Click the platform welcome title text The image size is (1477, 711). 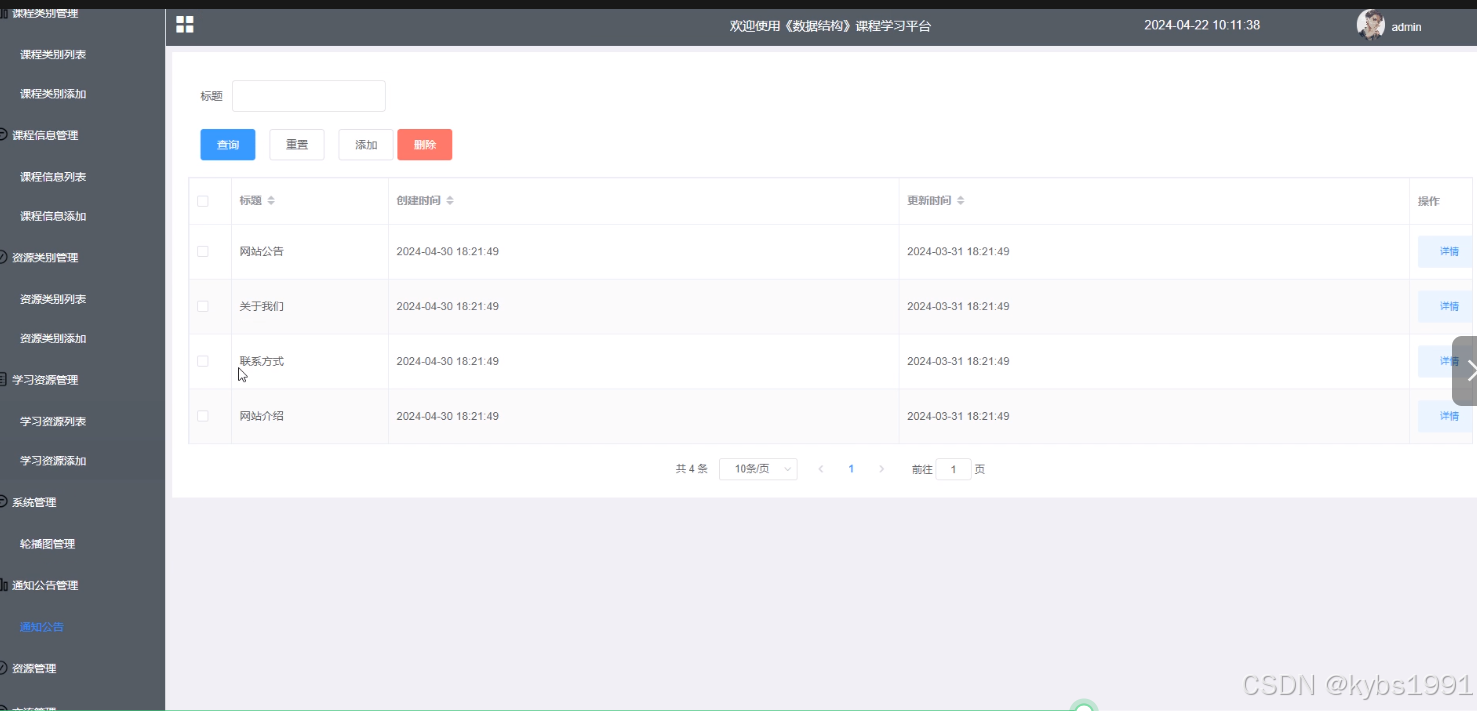830,26
